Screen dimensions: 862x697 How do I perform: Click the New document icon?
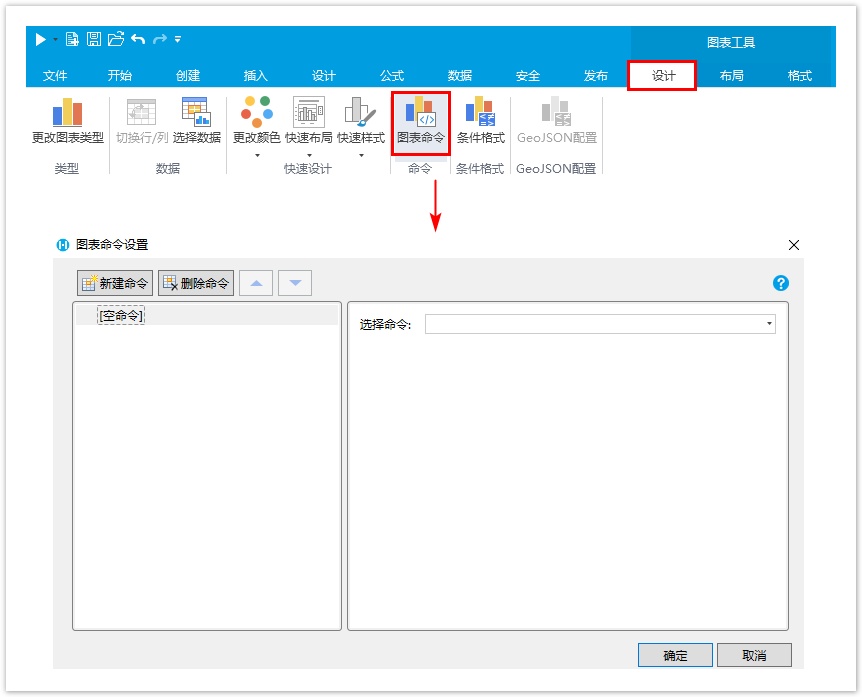click(x=72, y=39)
